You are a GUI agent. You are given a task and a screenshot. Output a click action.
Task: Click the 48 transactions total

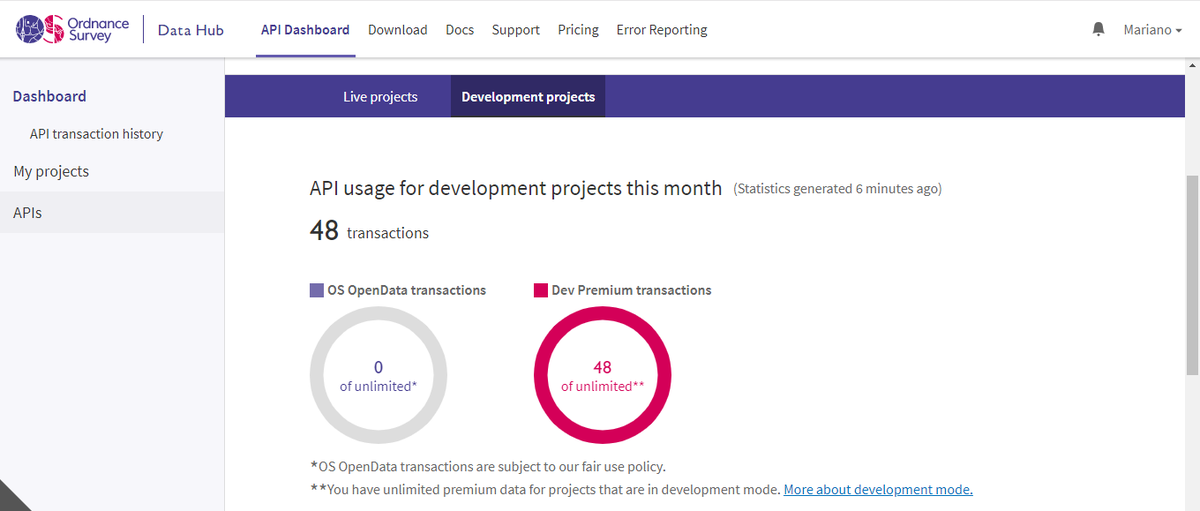click(x=369, y=231)
